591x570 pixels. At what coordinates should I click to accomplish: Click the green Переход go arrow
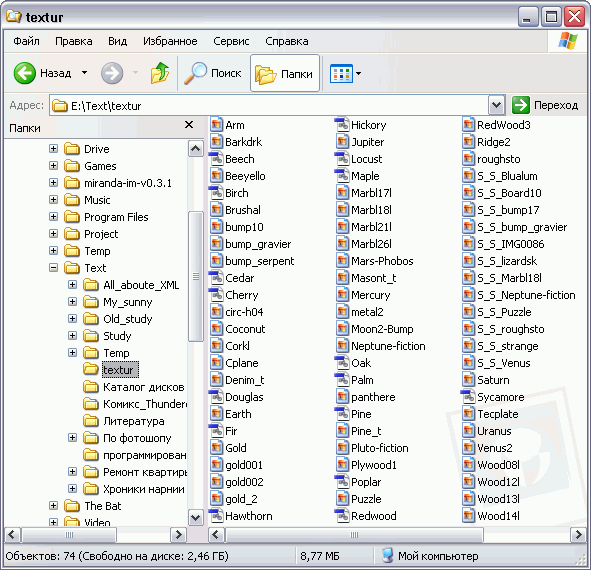(x=521, y=105)
